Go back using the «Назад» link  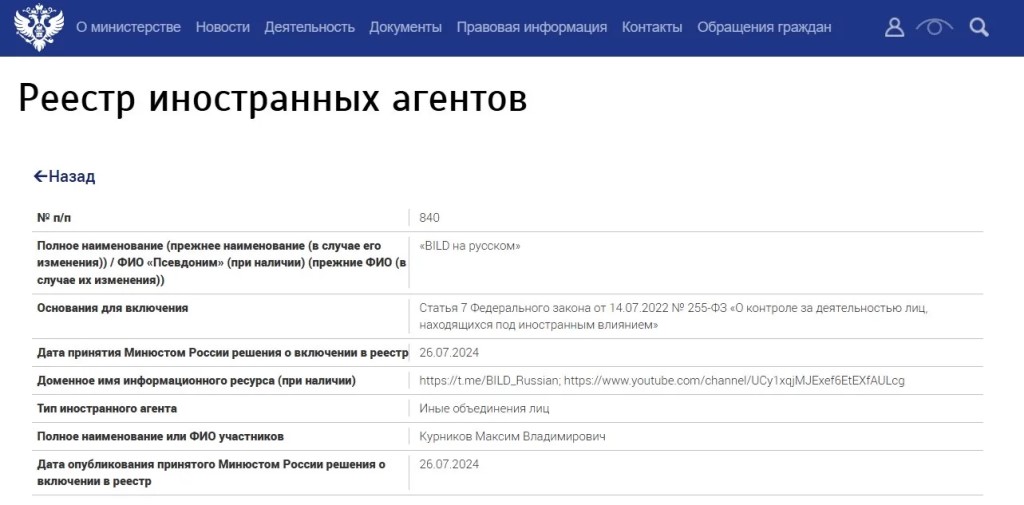click(x=65, y=176)
